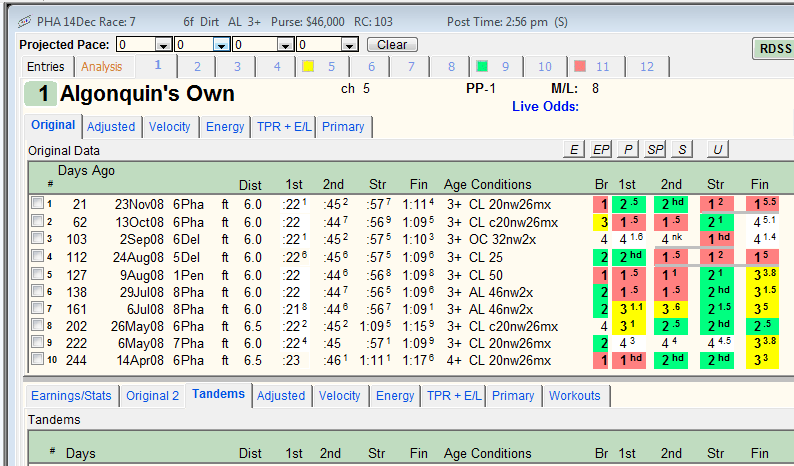Click race date 9Aug08 1Pen

162,275
